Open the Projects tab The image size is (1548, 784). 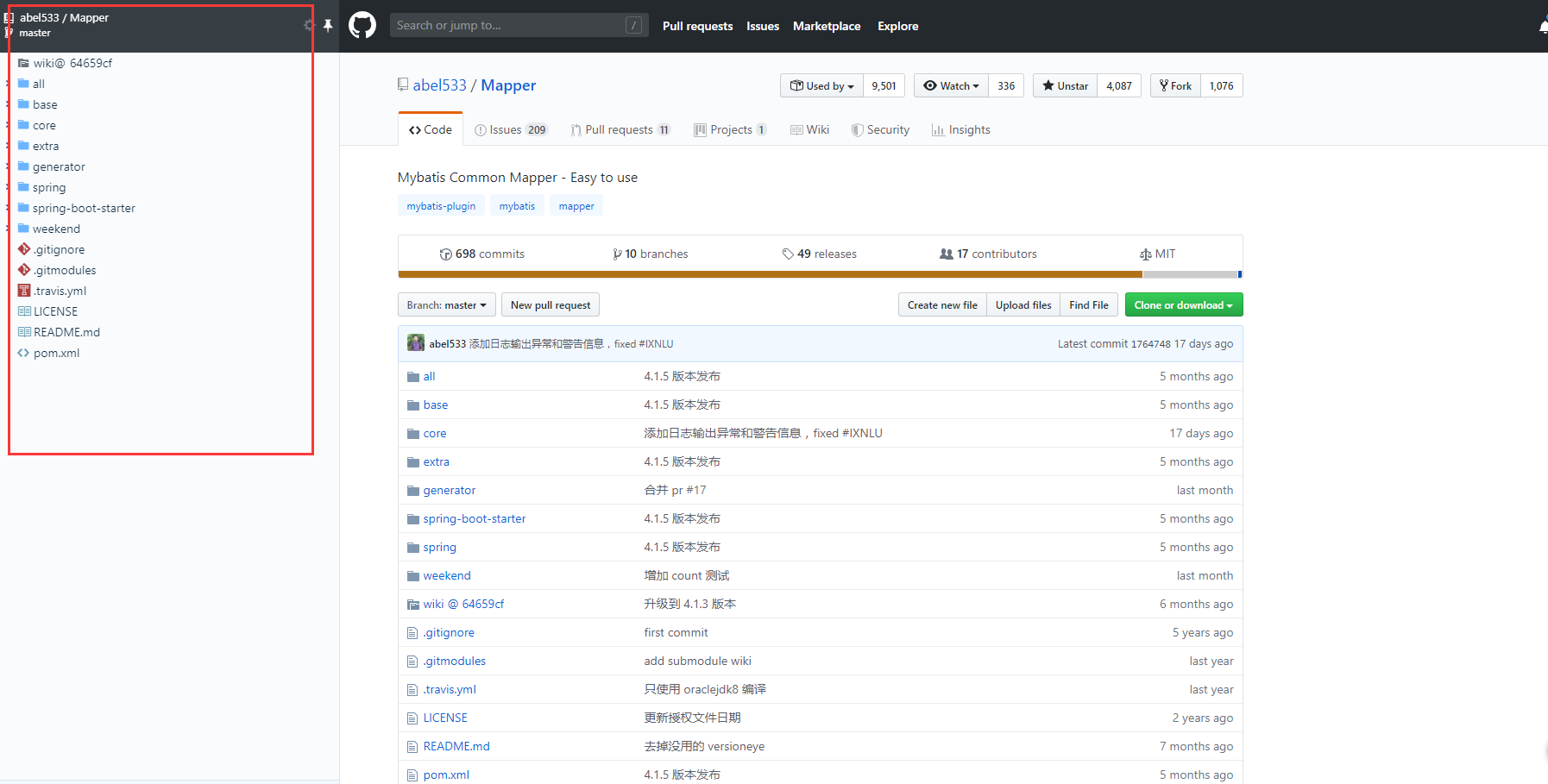coord(730,130)
